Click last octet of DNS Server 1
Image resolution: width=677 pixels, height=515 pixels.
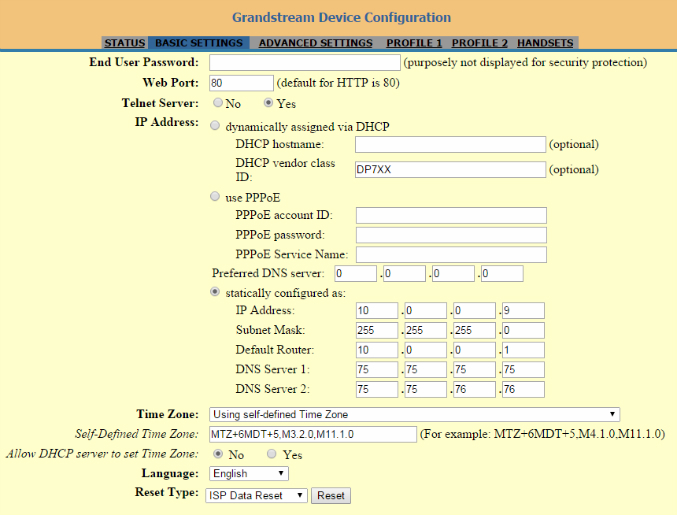pos(523,370)
